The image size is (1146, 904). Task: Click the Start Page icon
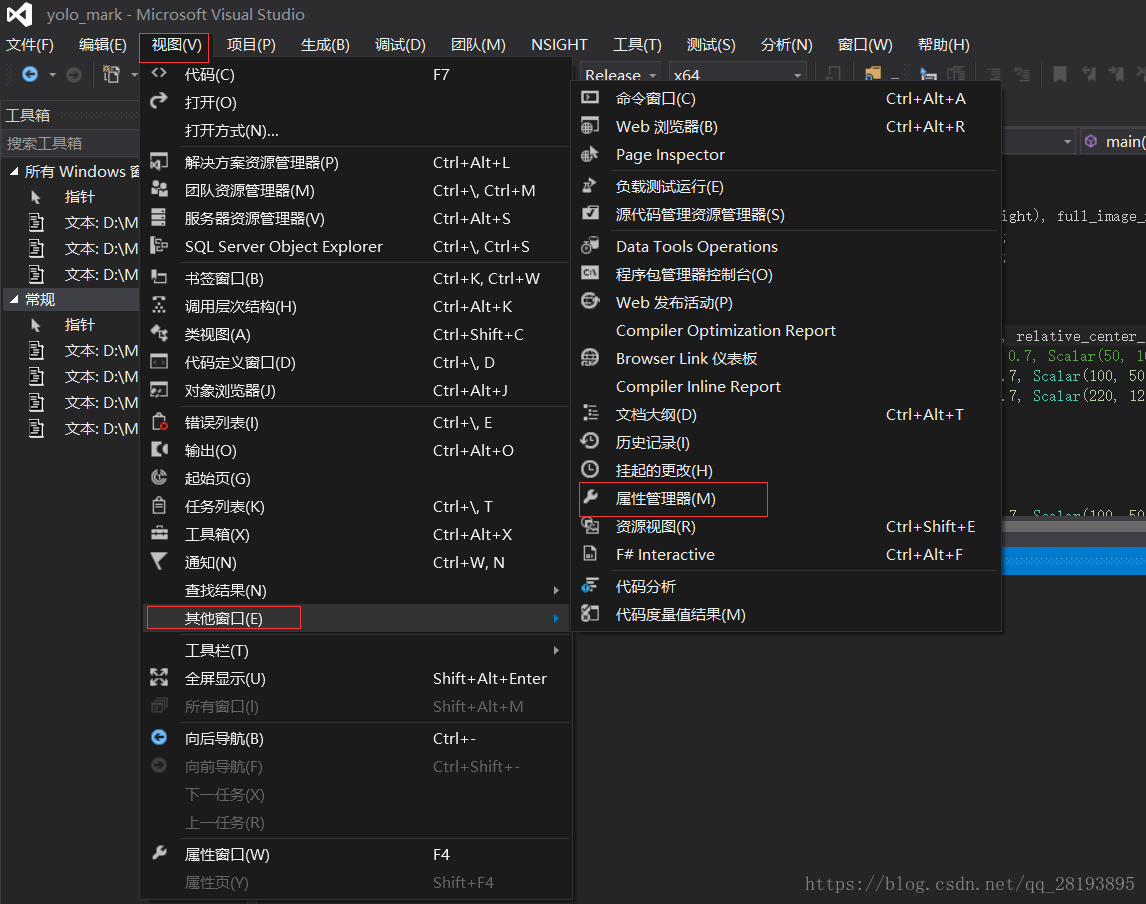click(x=159, y=477)
